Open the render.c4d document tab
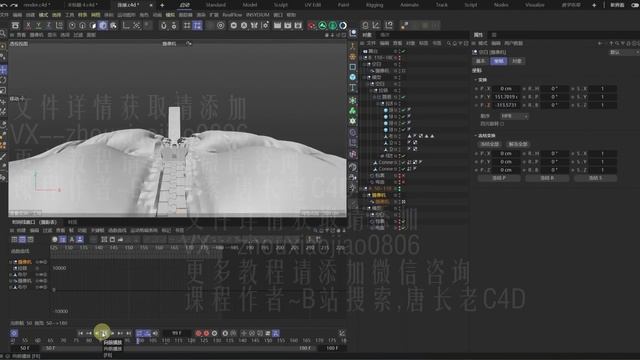Screen dimensions: 640x360 37,5
